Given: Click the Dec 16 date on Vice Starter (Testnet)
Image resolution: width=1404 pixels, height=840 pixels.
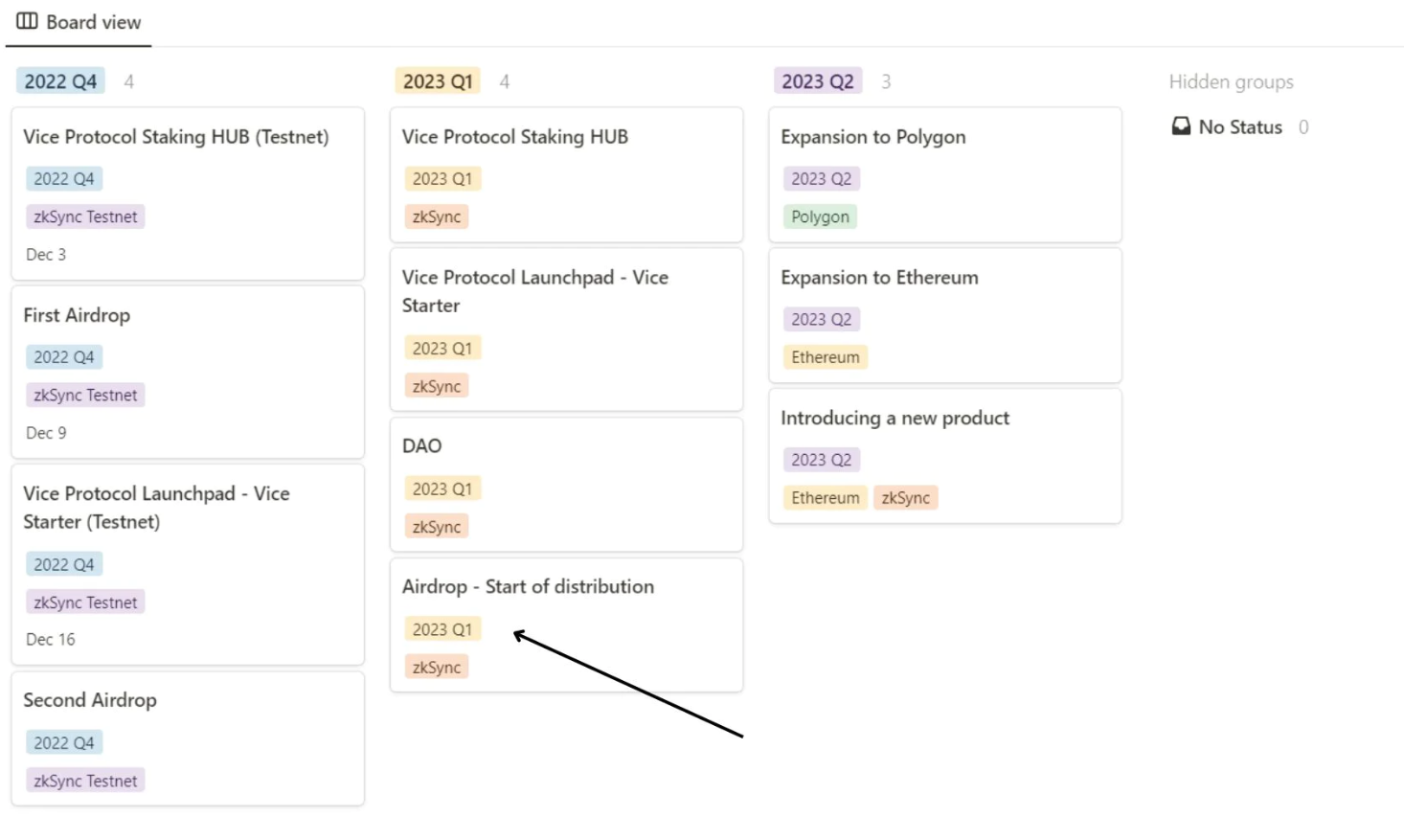Looking at the screenshot, I should pos(51,639).
